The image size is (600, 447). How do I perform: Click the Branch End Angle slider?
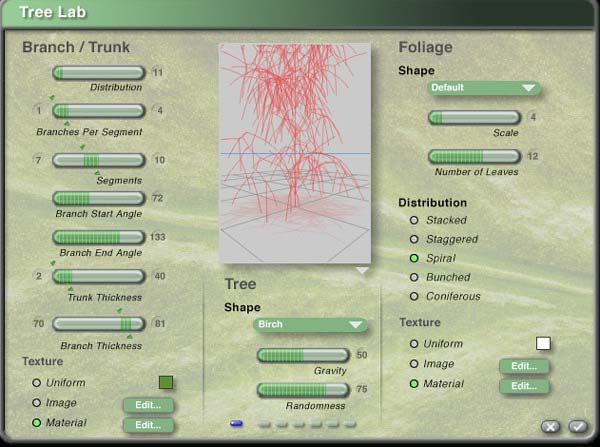[x=99, y=237]
